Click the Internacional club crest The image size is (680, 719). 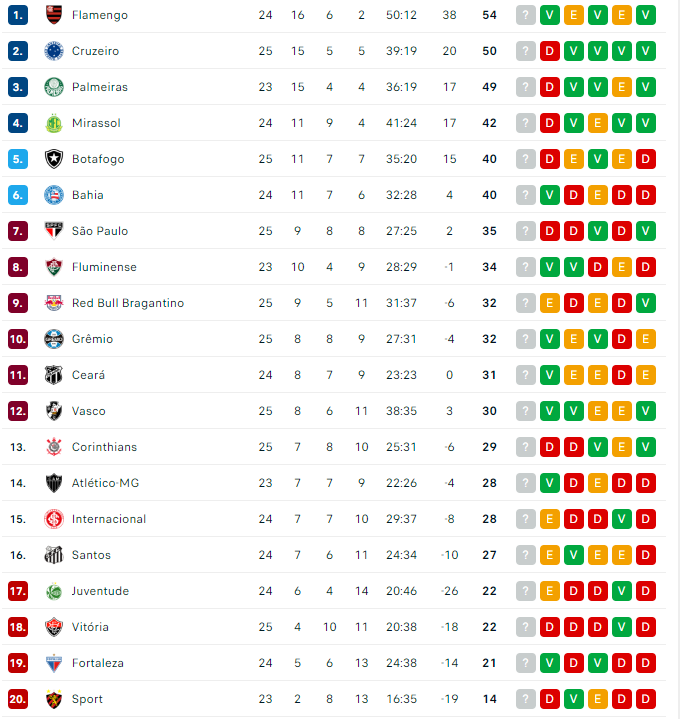click(54, 519)
